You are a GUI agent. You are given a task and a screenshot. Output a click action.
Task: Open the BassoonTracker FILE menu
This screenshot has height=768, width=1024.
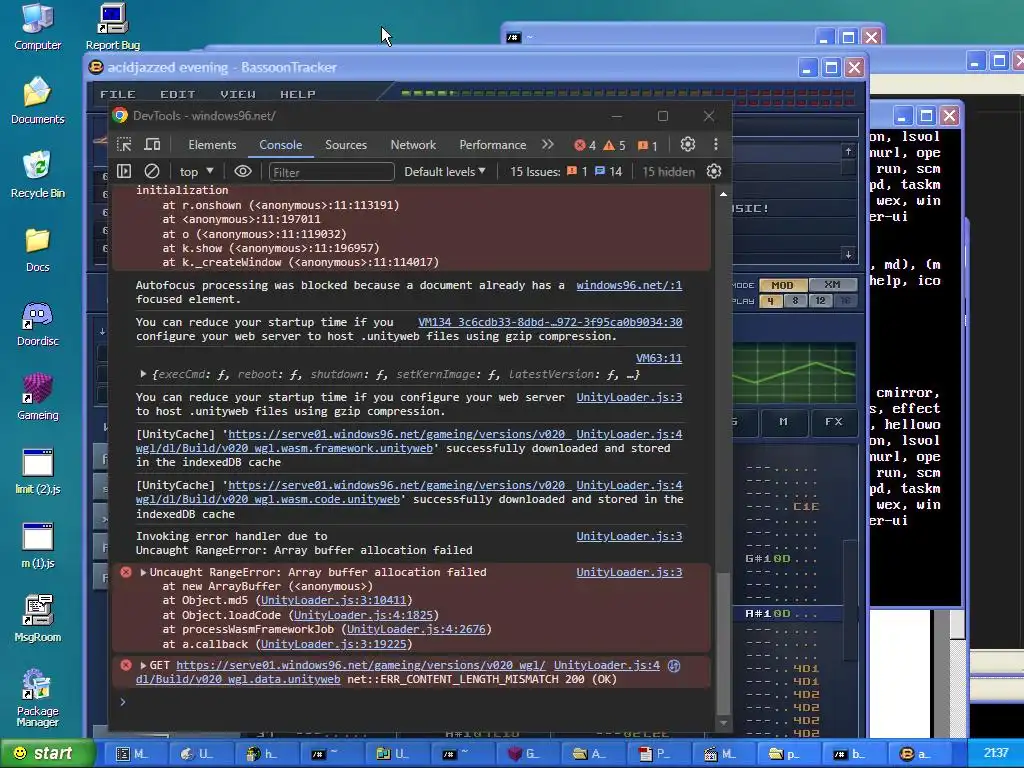coord(118,94)
